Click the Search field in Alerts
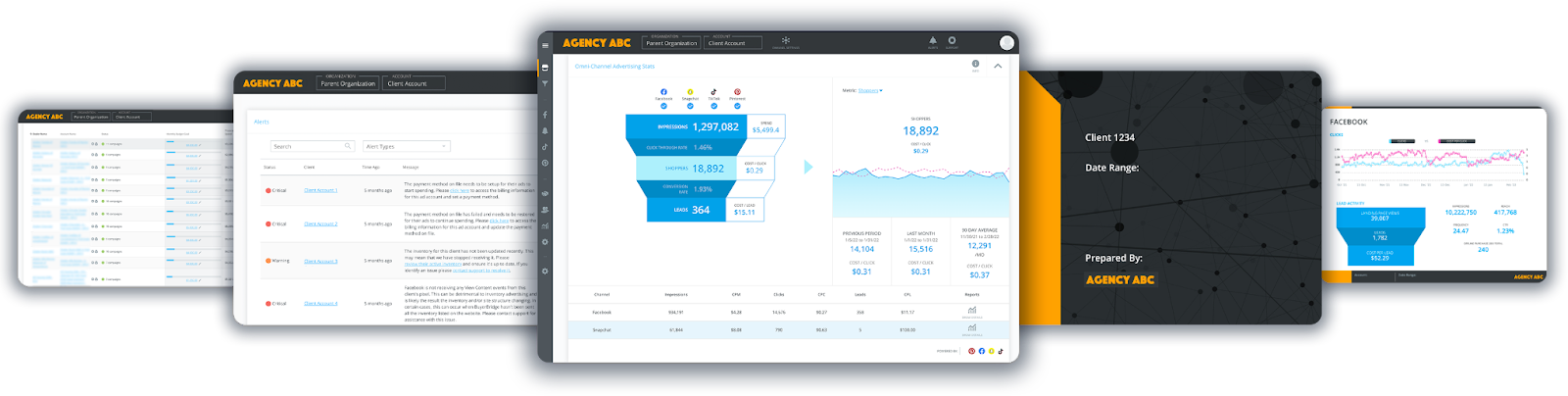The image size is (1568, 396). (x=312, y=146)
